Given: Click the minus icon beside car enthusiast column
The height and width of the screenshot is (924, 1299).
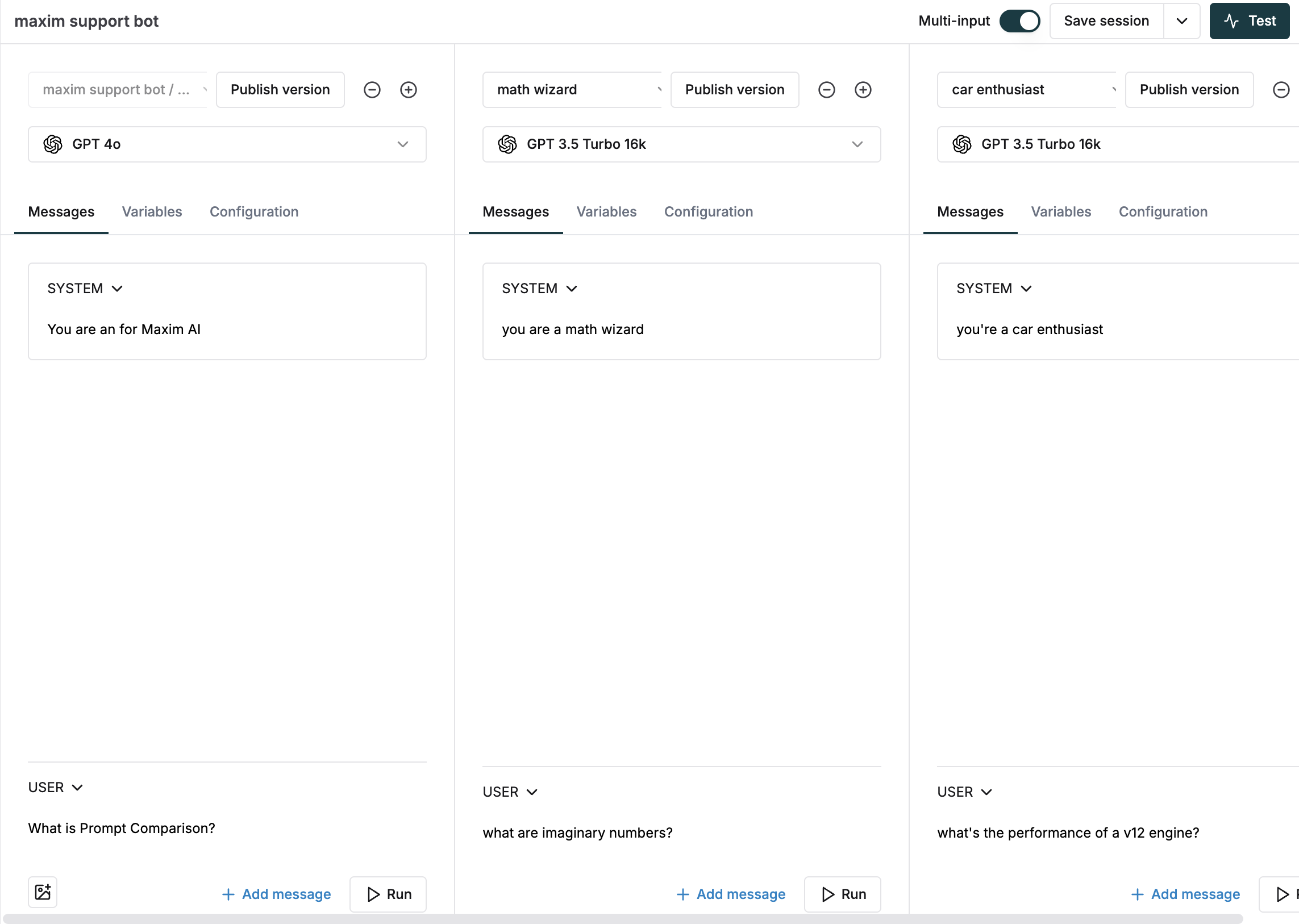Looking at the screenshot, I should click(x=1281, y=89).
